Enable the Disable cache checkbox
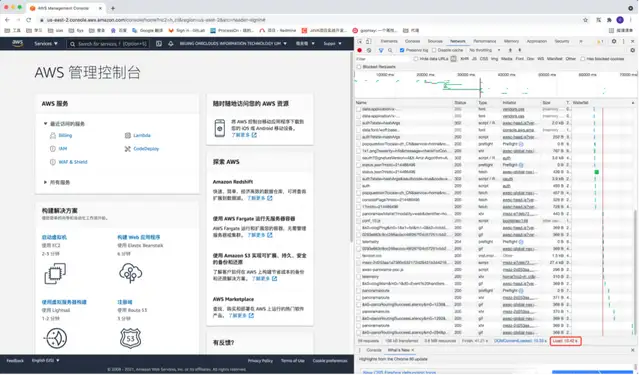640x375 pixels. click(x=434, y=50)
